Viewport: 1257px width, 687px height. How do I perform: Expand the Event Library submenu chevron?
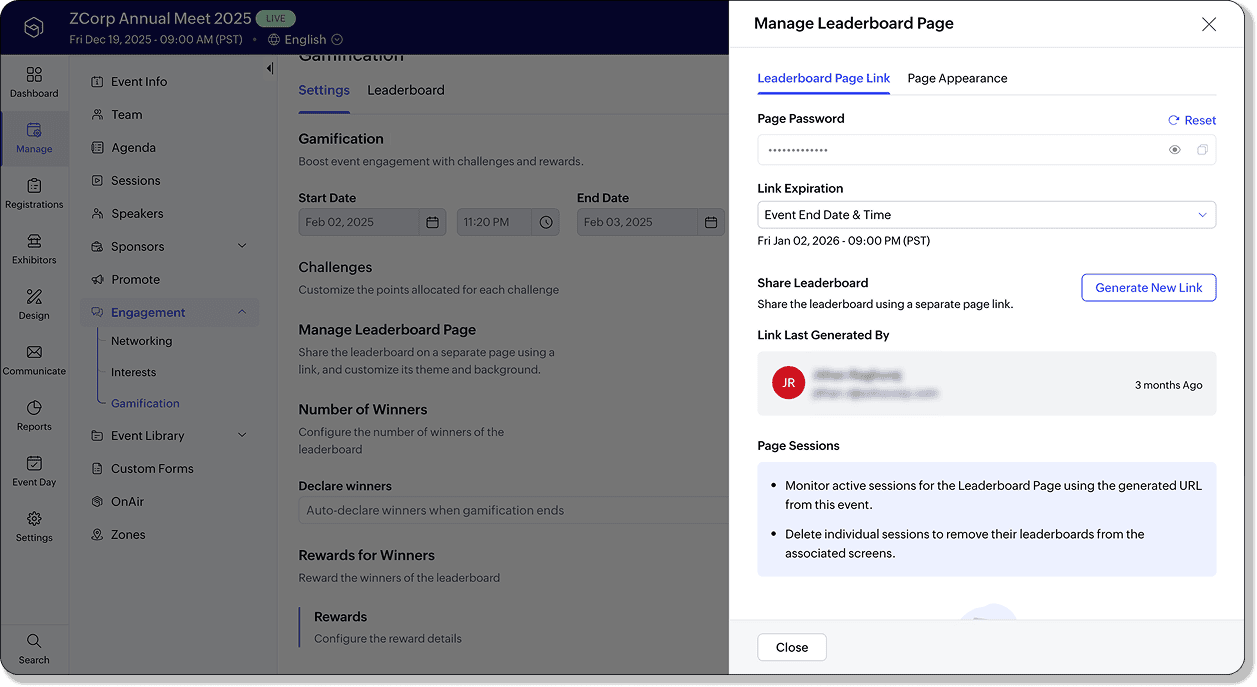[242, 436]
